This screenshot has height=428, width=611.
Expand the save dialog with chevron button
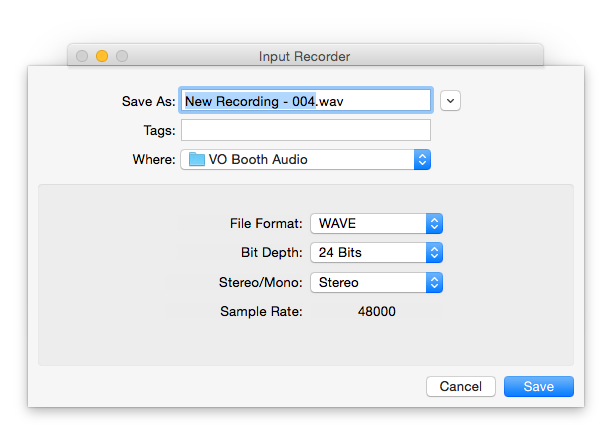450,101
